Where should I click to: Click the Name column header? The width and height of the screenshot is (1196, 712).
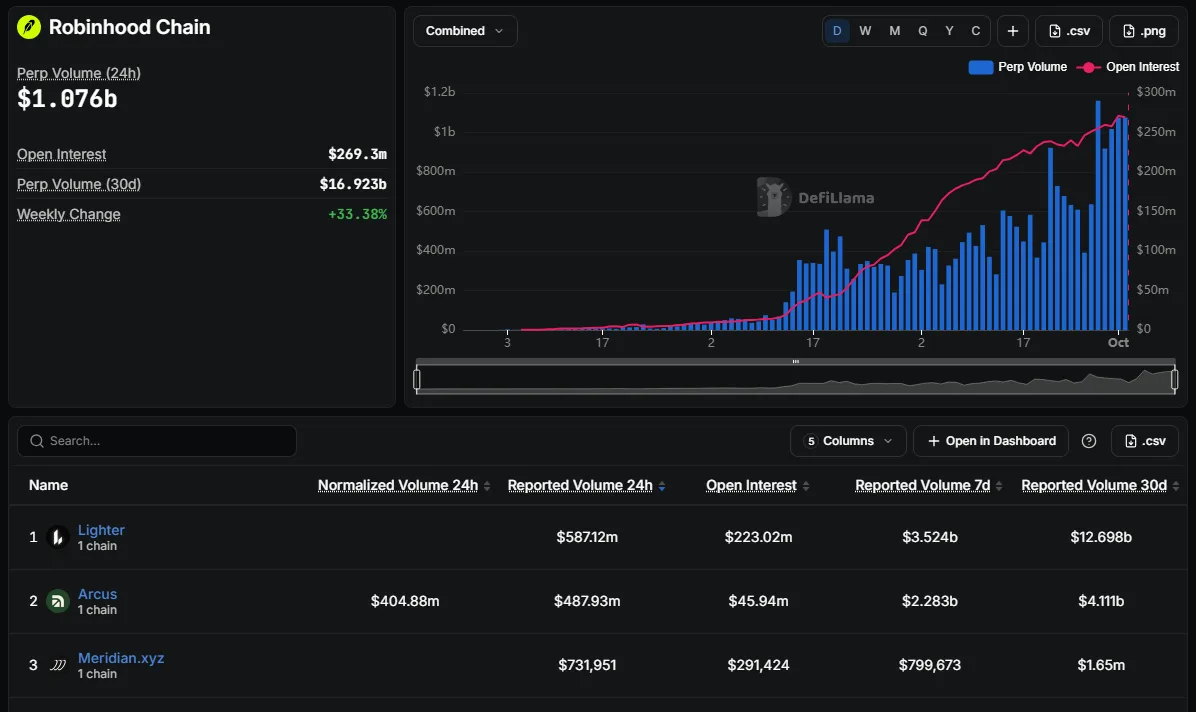(48, 485)
